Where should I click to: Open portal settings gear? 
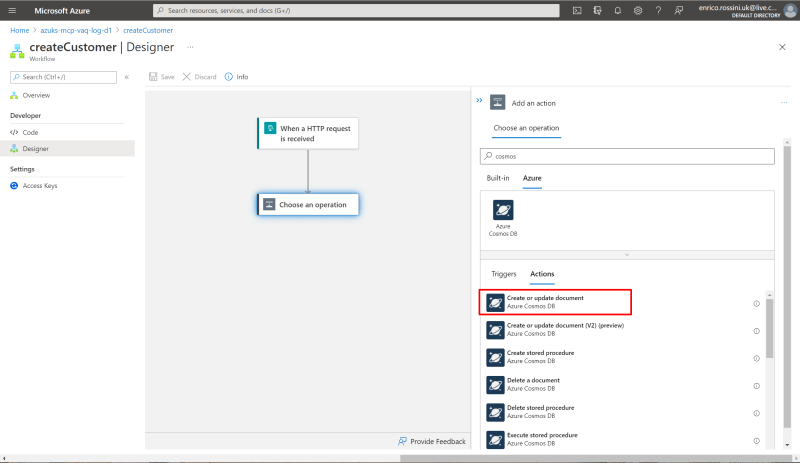coord(638,10)
